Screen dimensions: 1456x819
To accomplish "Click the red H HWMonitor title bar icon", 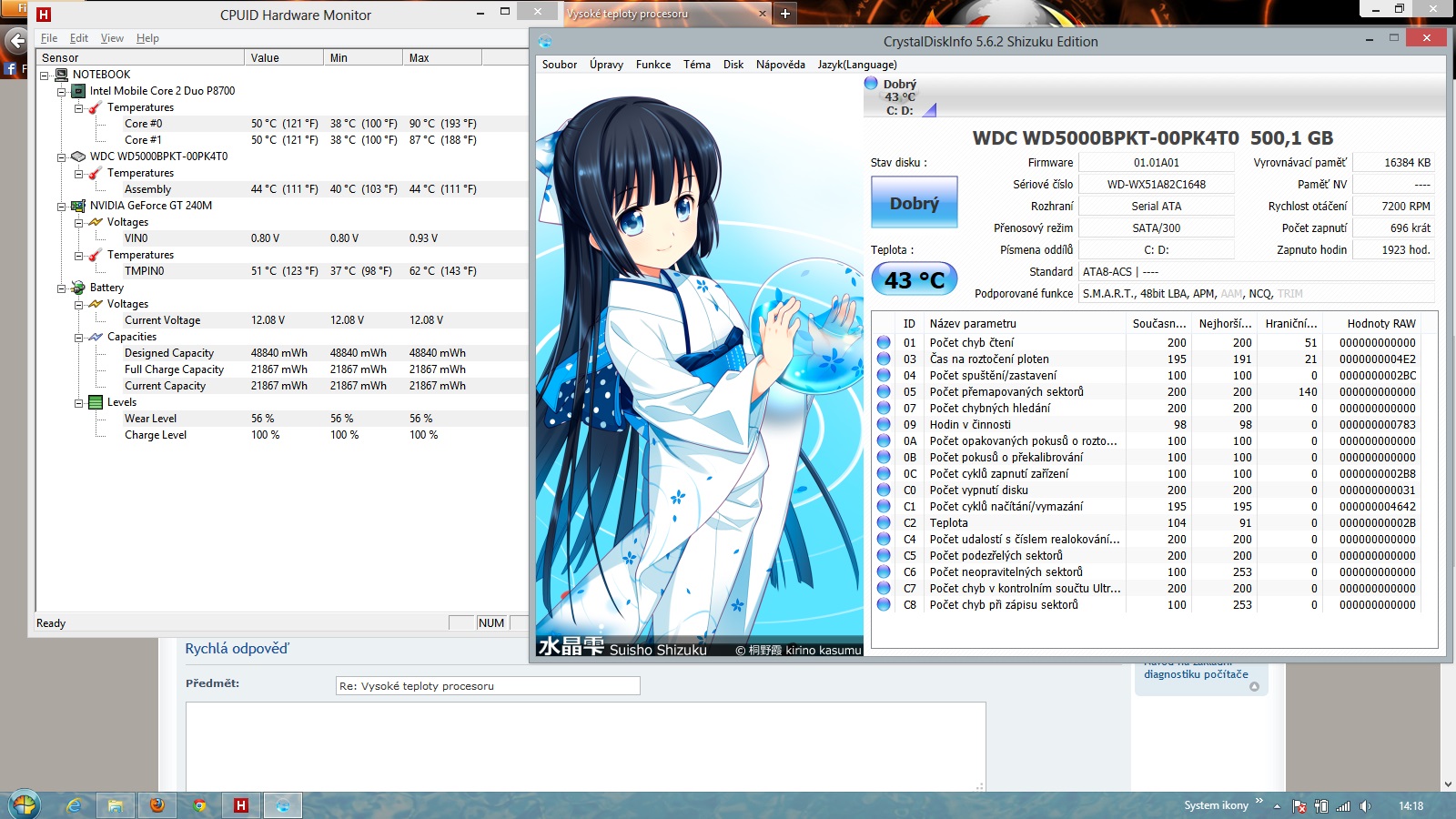I will click(x=44, y=15).
